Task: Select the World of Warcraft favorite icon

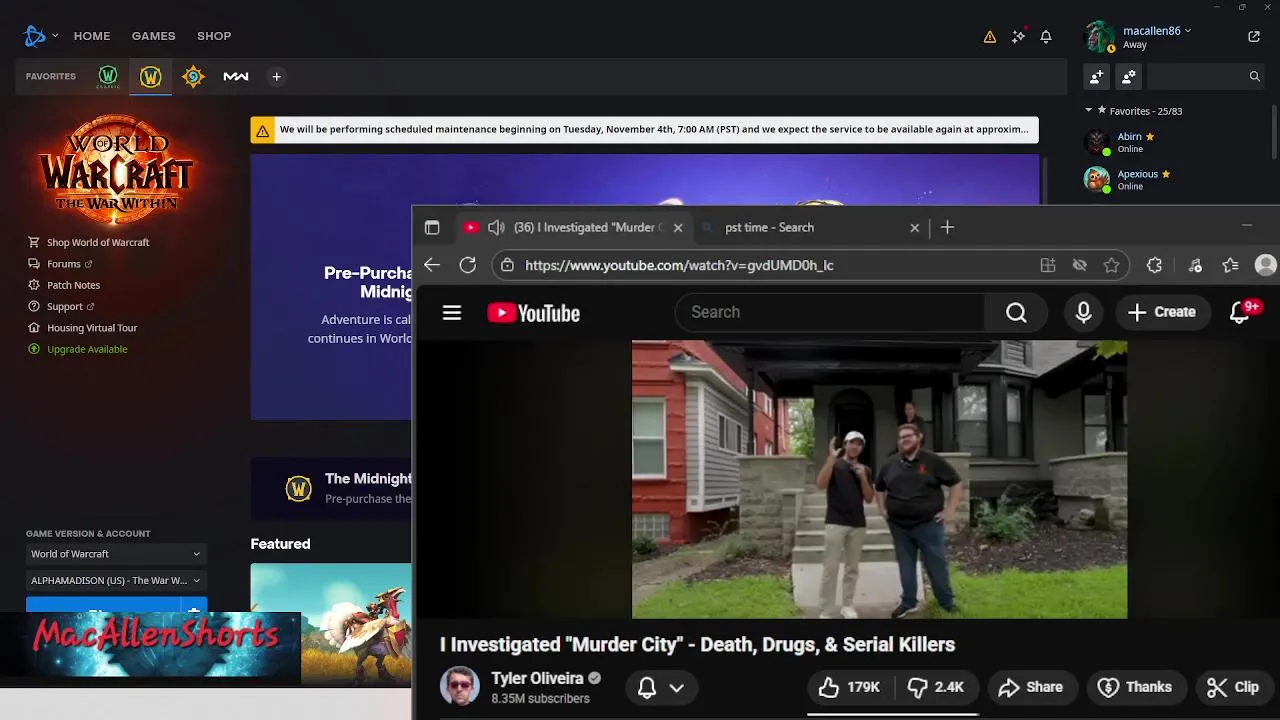Action: click(x=150, y=77)
